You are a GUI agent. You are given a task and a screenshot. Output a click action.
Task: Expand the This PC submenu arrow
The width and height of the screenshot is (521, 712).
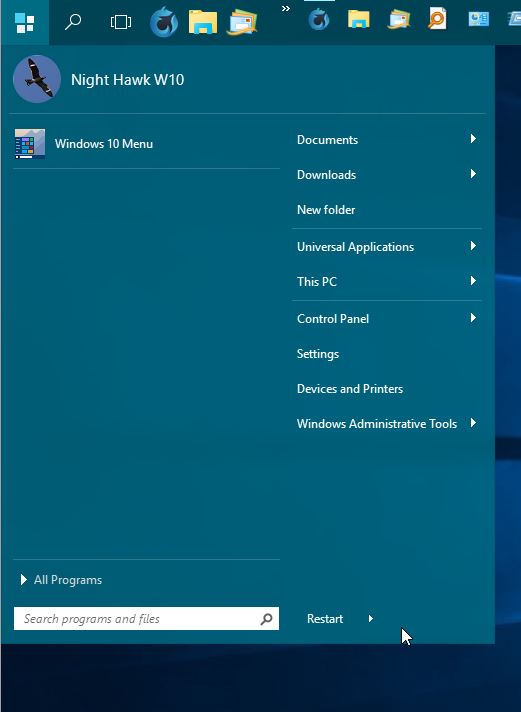[x=473, y=281]
